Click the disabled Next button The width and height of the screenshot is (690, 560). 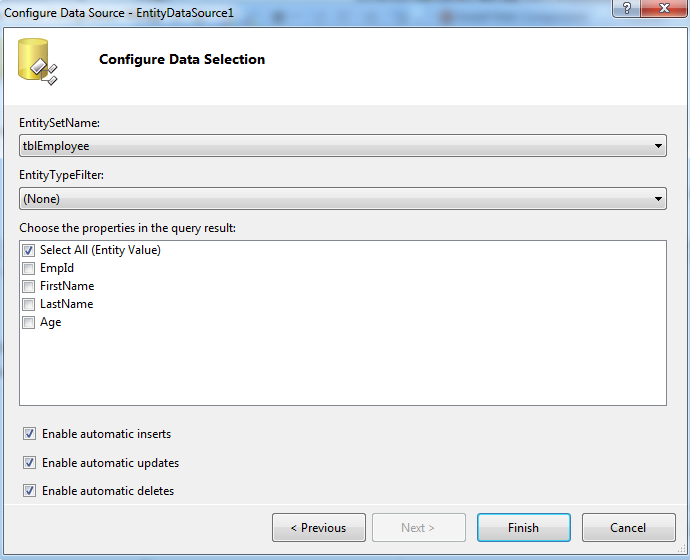(x=418, y=527)
